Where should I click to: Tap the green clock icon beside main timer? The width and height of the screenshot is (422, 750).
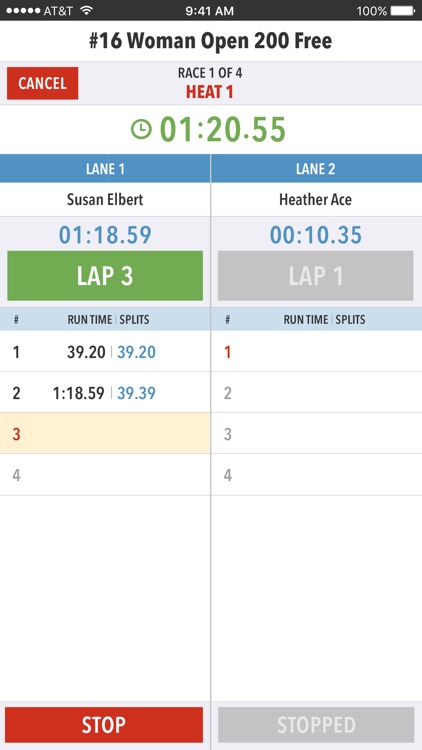click(141, 130)
